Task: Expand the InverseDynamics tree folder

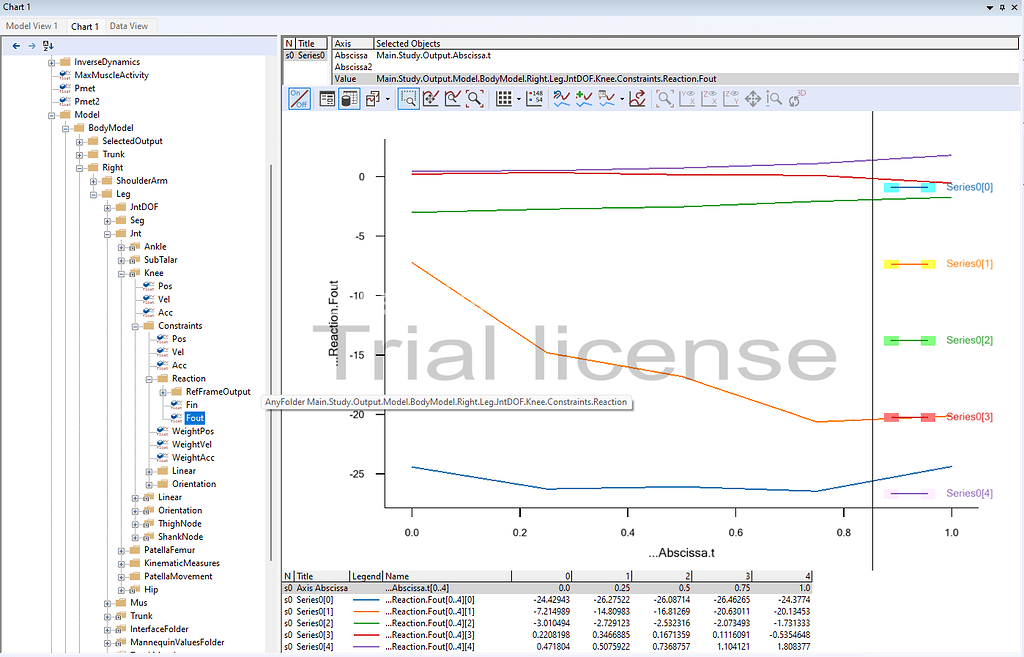Action: tap(51, 62)
